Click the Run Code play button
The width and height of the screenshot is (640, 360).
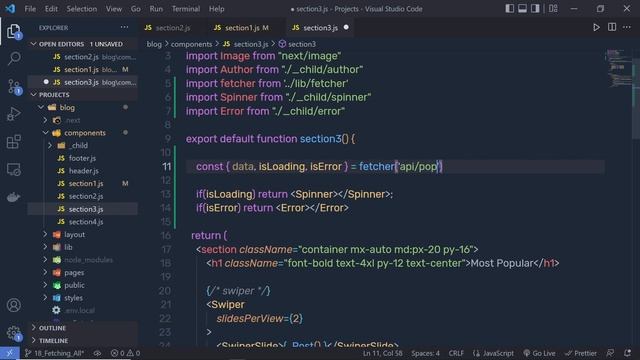(596, 27)
